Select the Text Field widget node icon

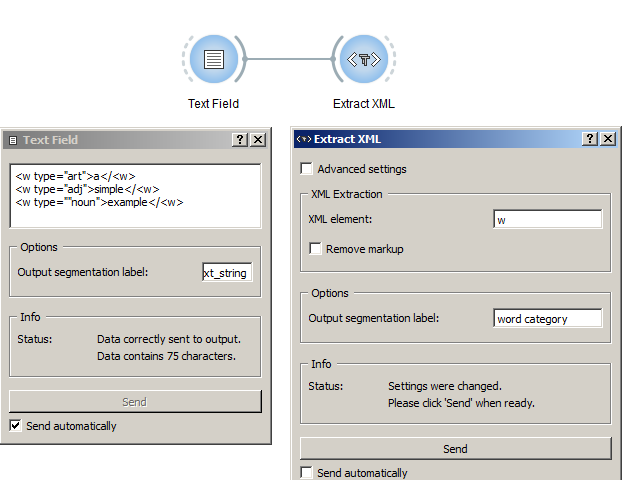pos(214,59)
